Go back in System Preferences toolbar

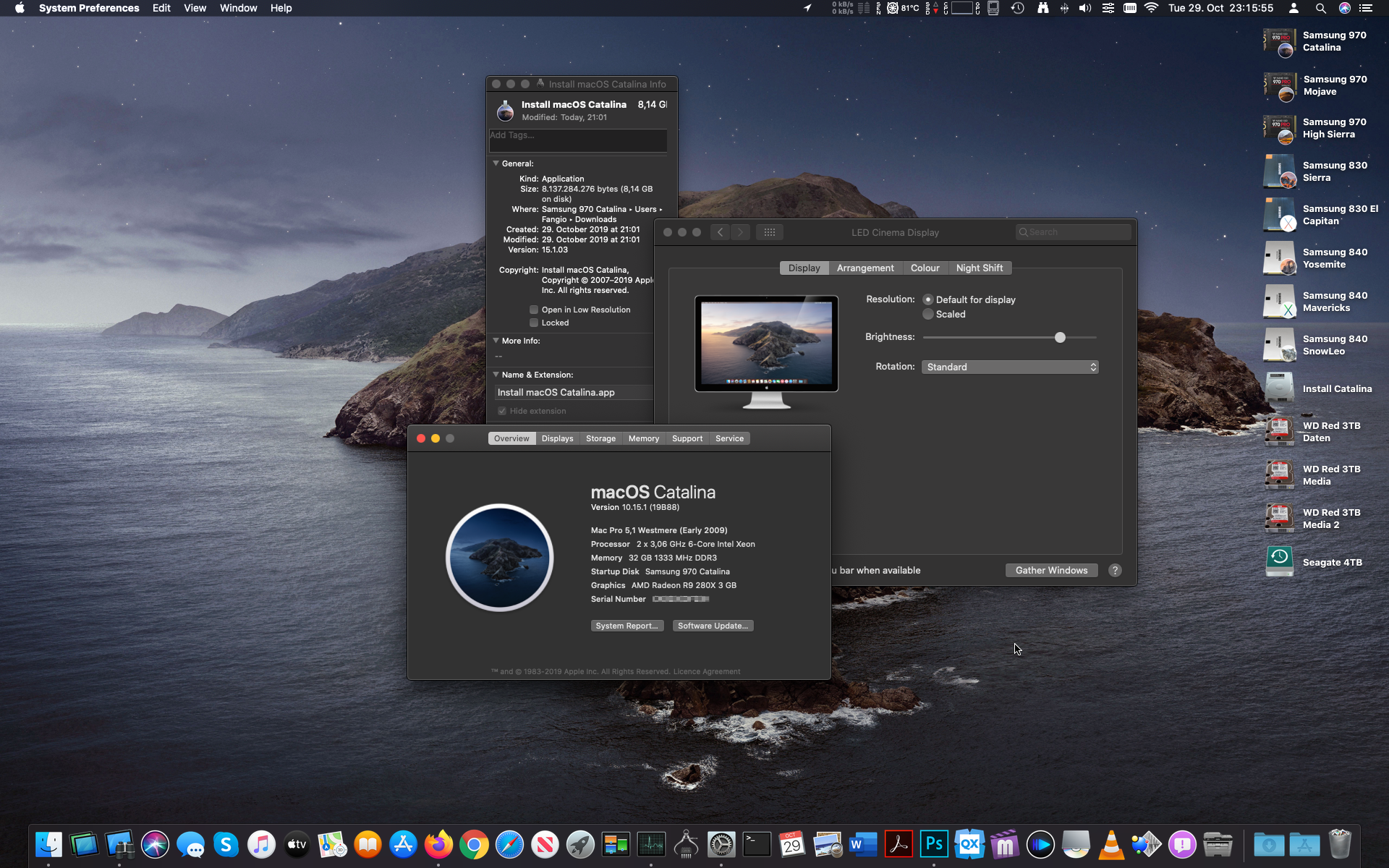pyautogui.click(x=720, y=232)
